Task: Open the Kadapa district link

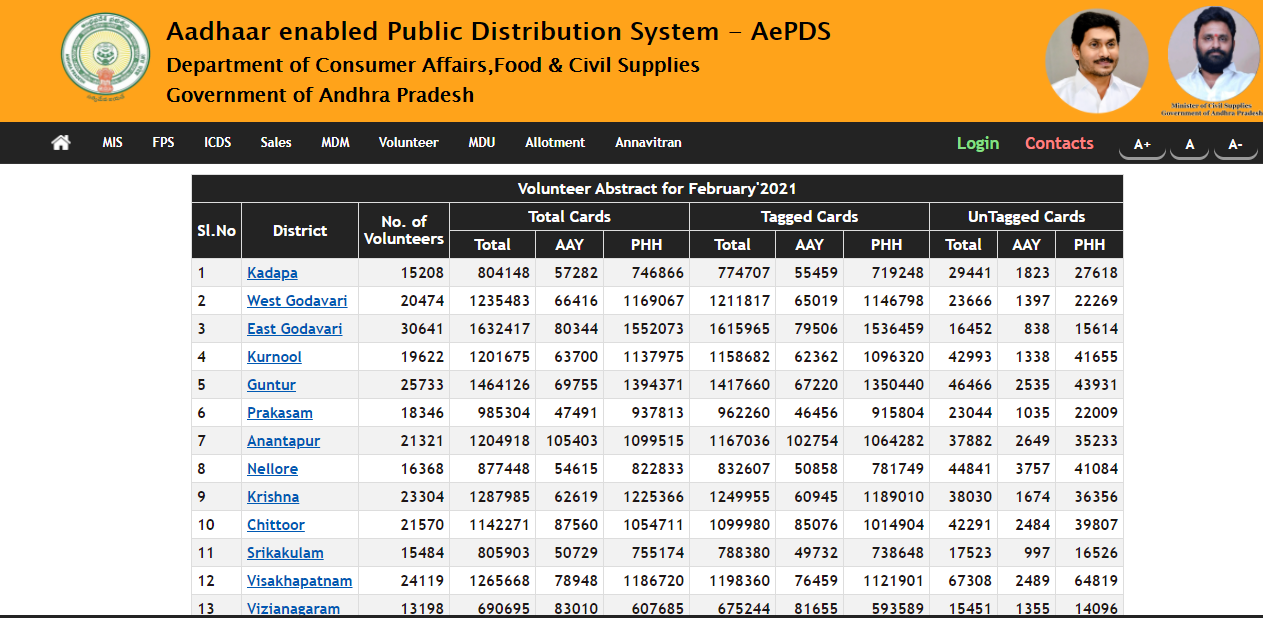Action: click(x=272, y=273)
